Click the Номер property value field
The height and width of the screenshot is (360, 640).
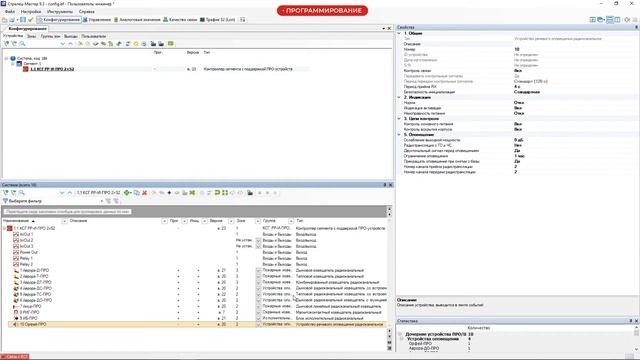(x=575, y=49)
